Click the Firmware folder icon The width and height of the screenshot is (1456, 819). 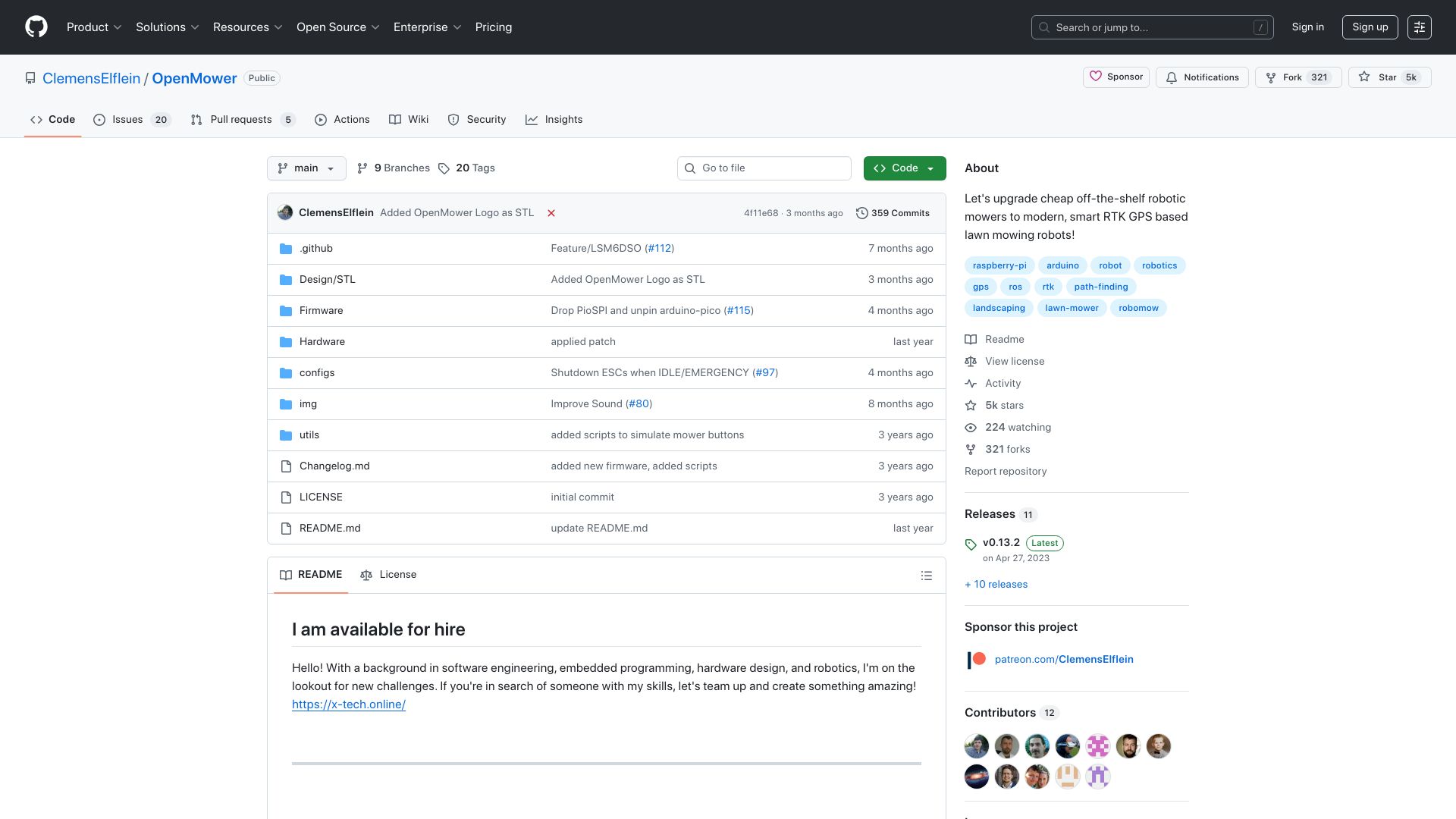pos(286,311)
